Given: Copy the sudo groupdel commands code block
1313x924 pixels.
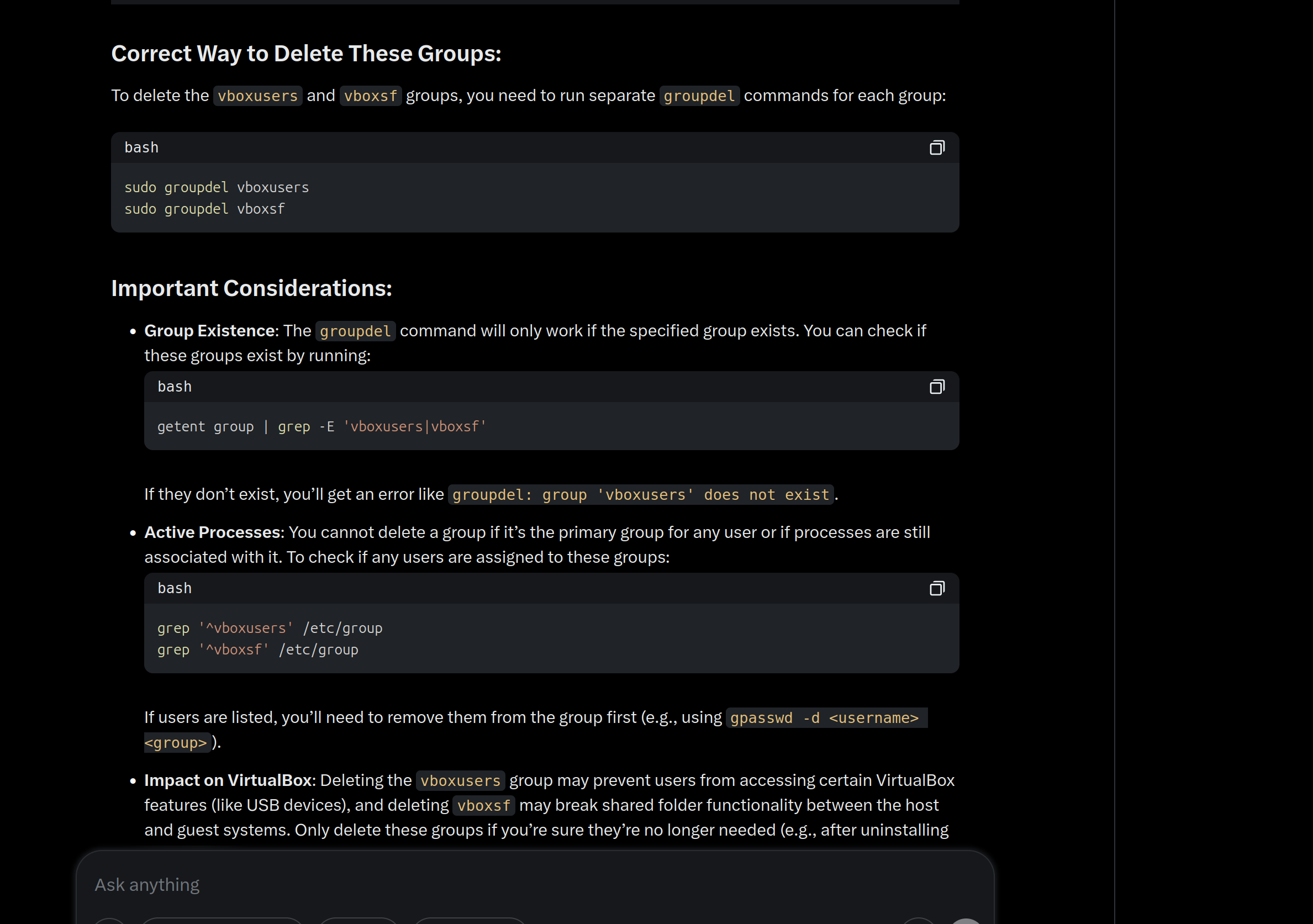Looking at the screenshot, I should pyautogui.click(x=937, y=148).
